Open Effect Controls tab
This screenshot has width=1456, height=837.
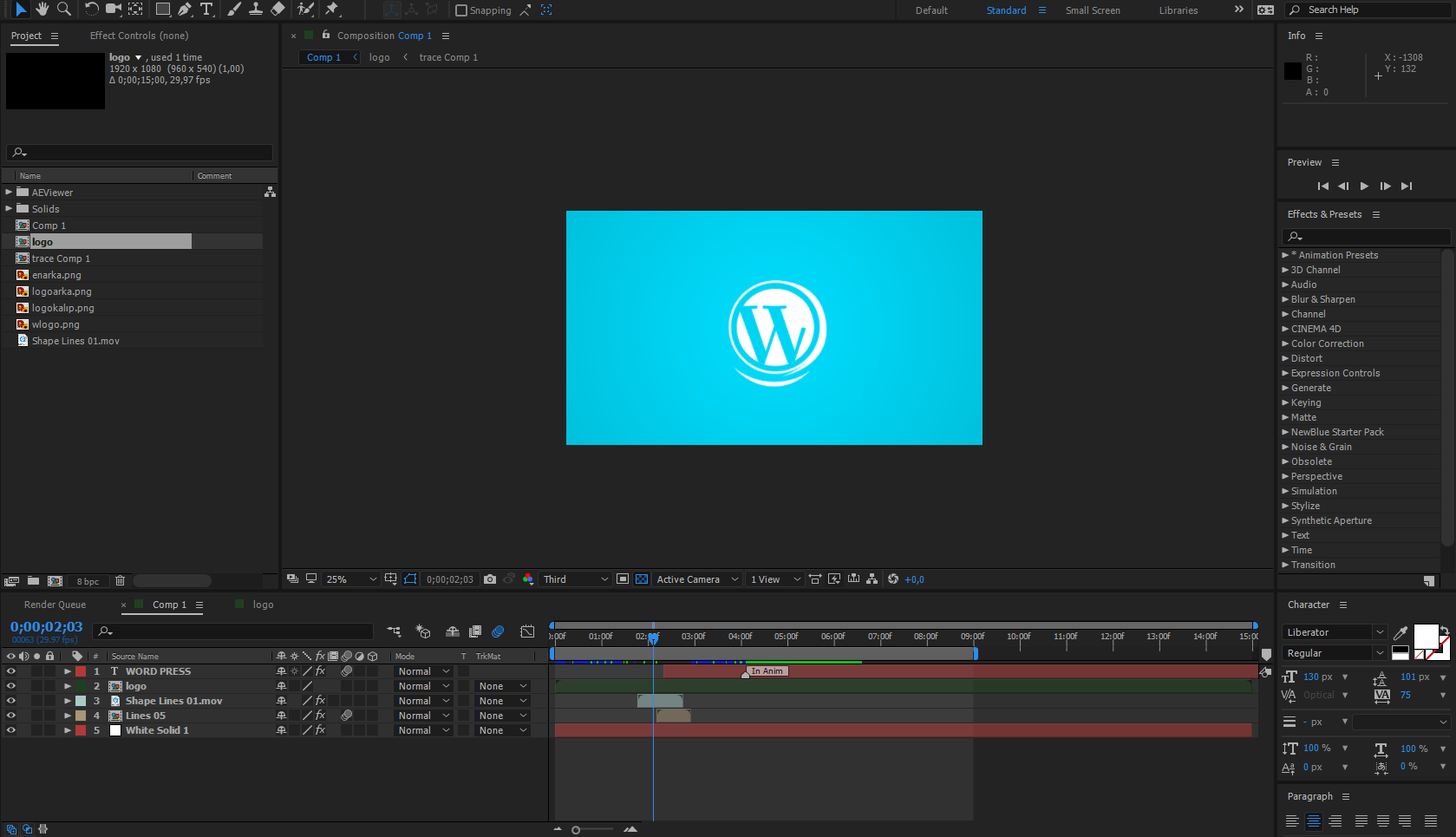point(139,36)
